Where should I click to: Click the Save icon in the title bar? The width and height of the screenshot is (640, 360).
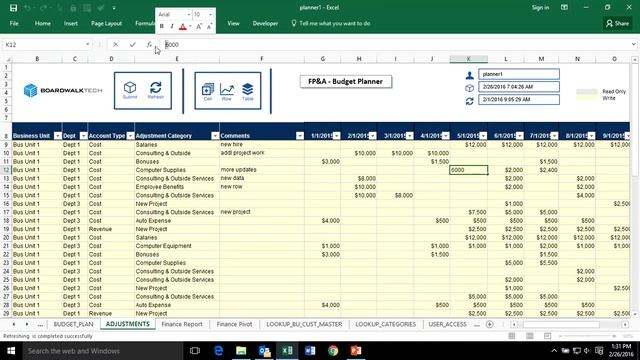(x=13, y=8)
